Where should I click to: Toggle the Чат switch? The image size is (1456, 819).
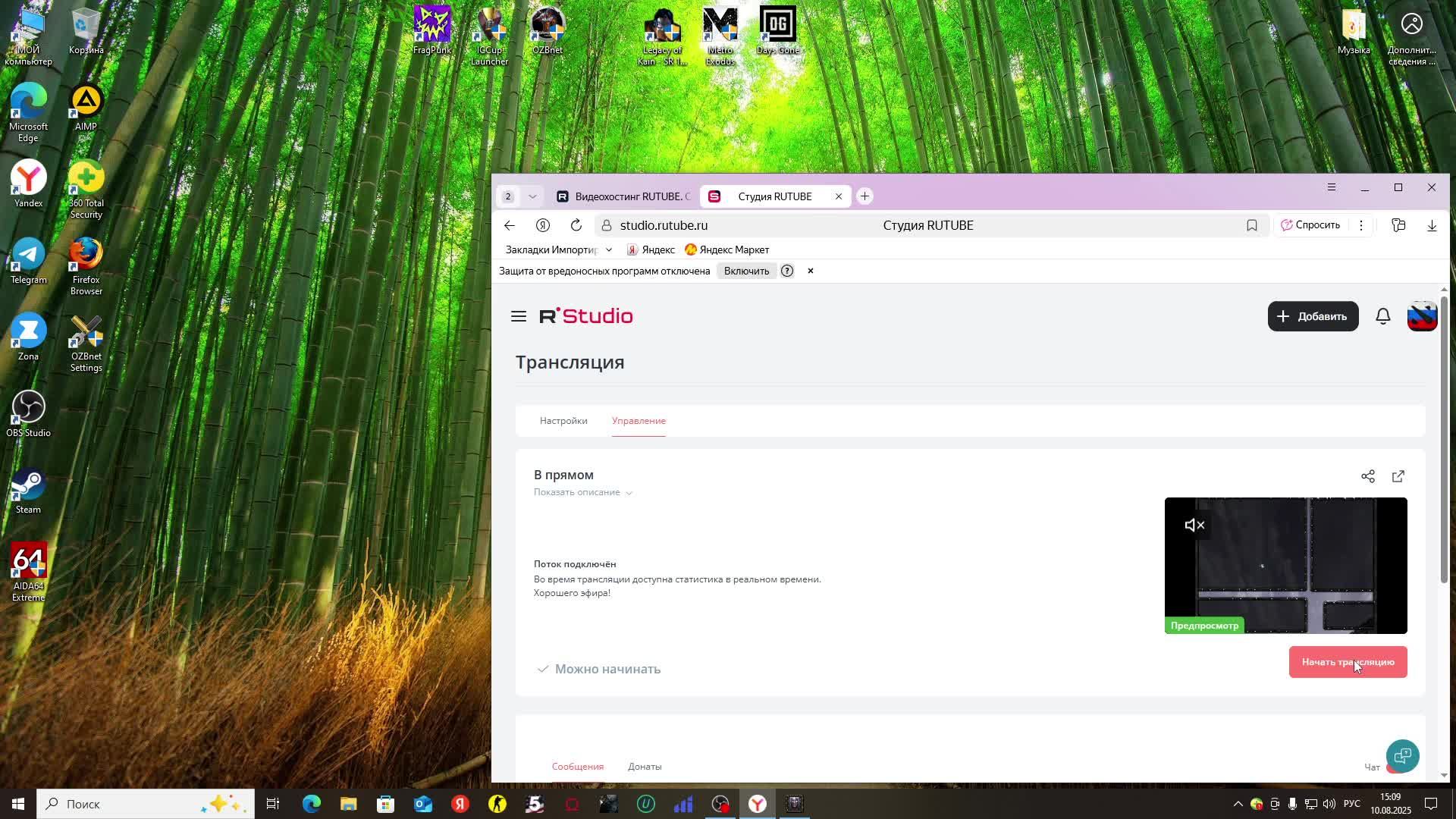pyautogui.click(x=1391, y=767)
